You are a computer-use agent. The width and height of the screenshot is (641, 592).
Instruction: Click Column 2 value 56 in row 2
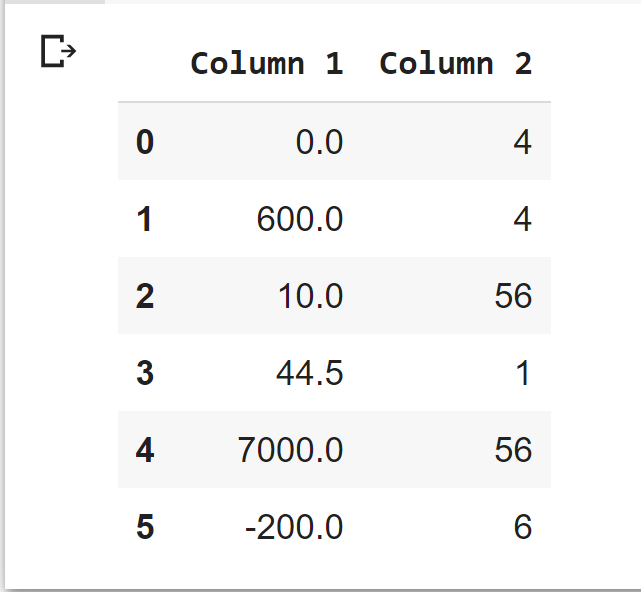pos(513,296)
